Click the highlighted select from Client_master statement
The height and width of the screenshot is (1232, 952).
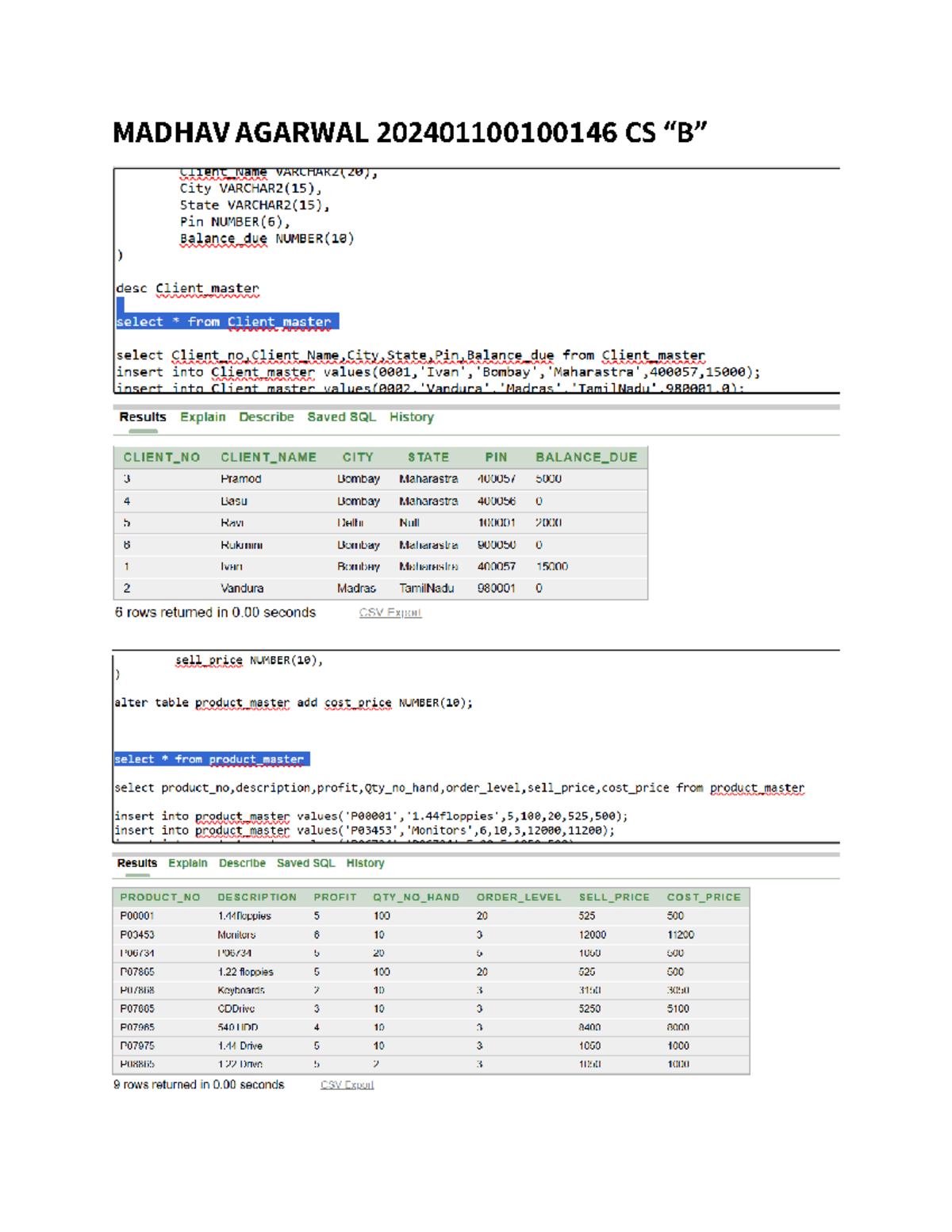(226, 321)
